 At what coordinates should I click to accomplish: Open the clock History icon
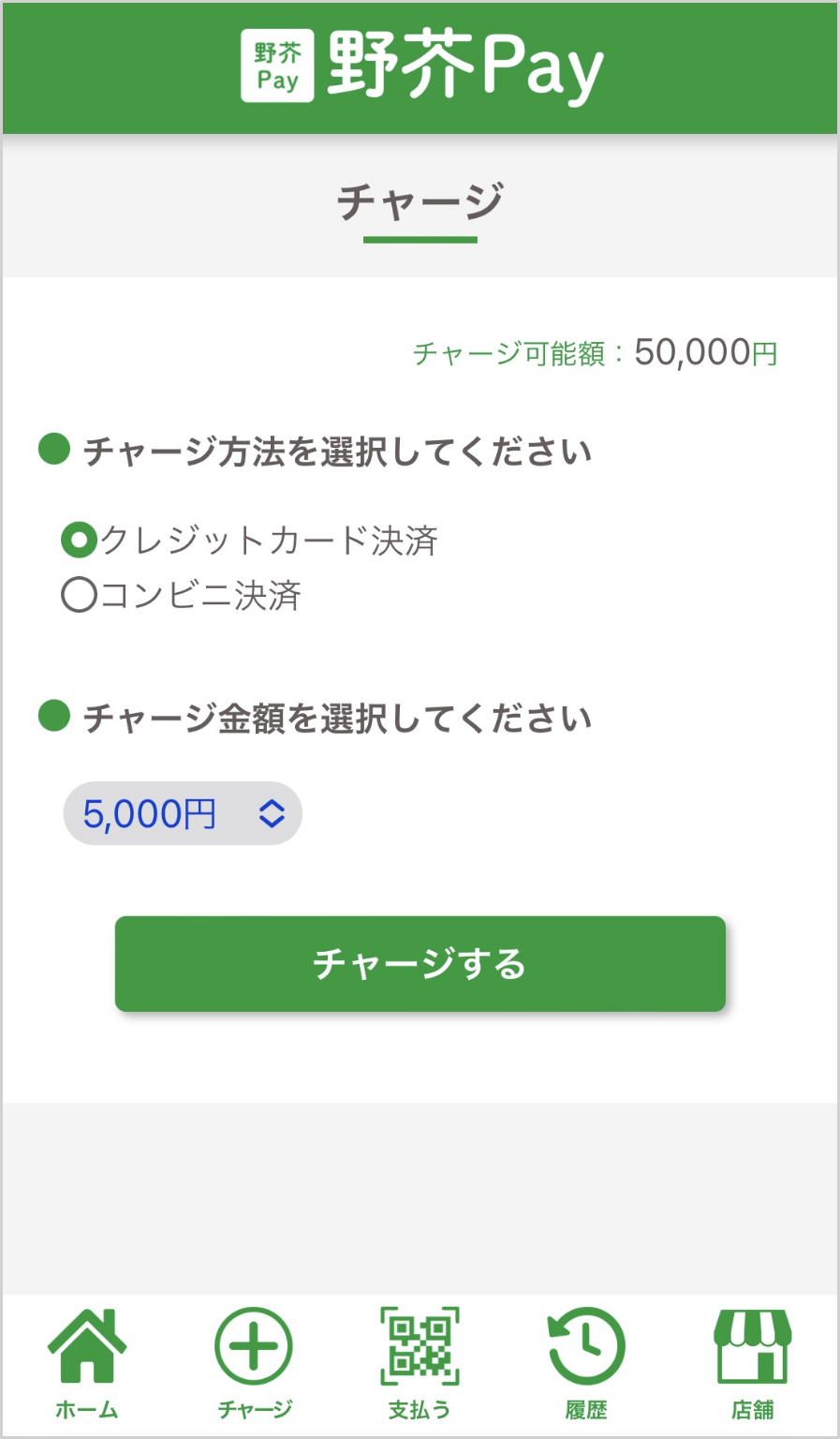[586, 1346]
